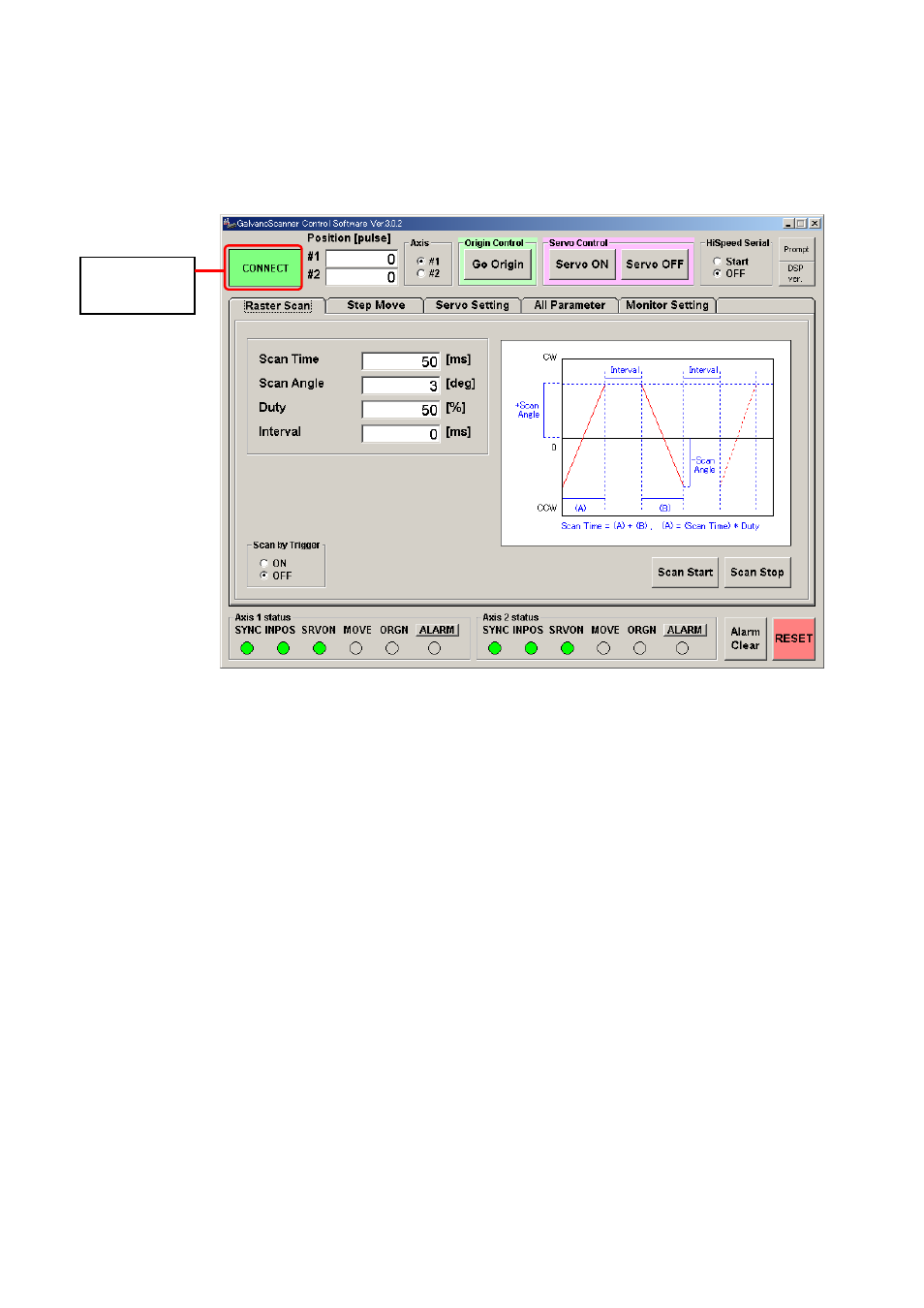The width and height of the screenshot is (924, 1308).
Task: Click Axis 1 ALARM indicator circle
Action: coord(434,648)
